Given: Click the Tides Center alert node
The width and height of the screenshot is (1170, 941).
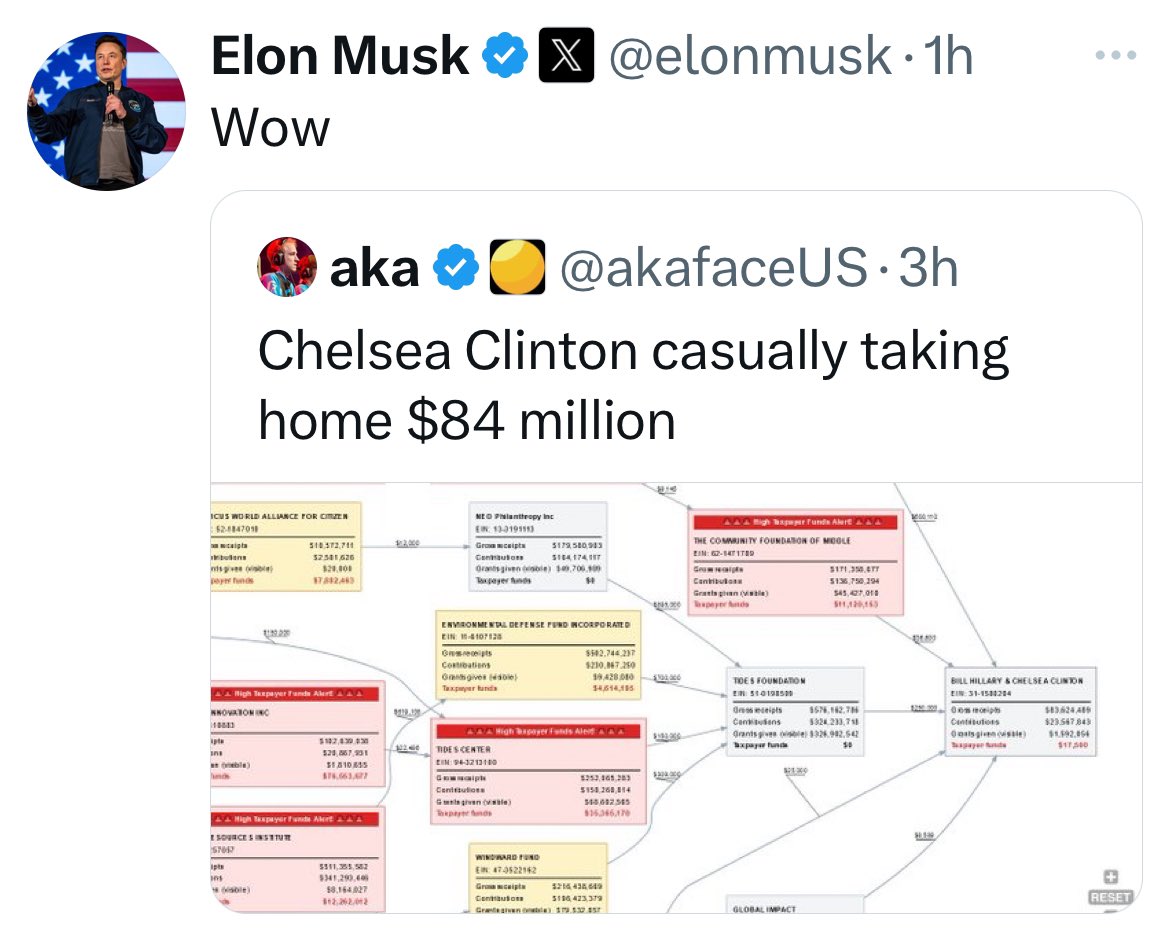Looking at the screenshot, I should (539, 771).
